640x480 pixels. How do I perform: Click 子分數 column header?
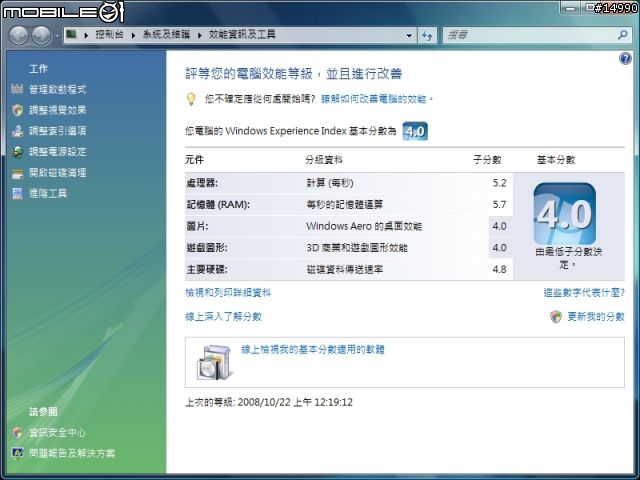(487, 160)
